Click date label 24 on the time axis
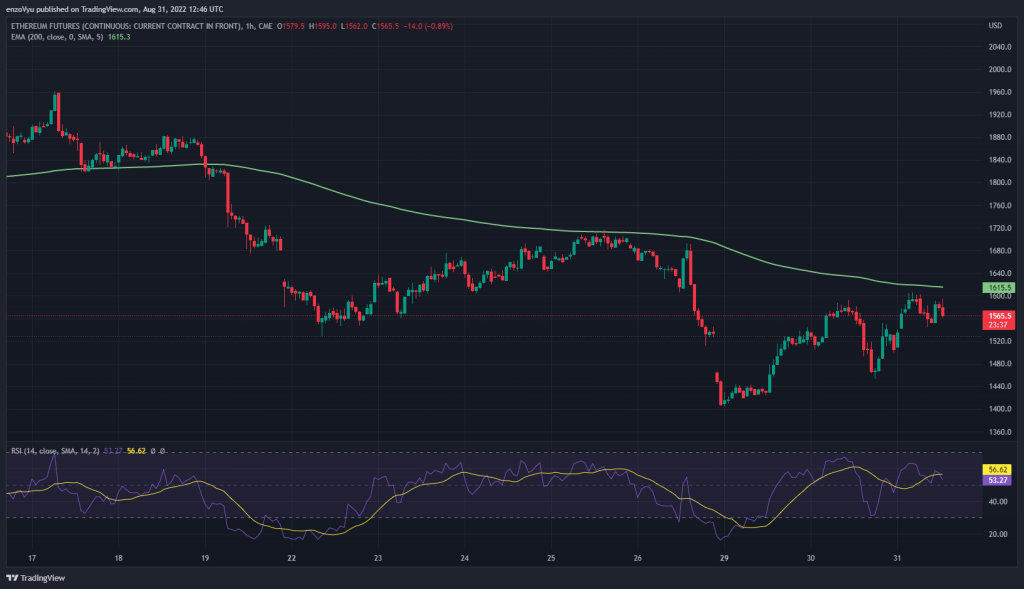This screenshot has height=589, width=1024. [464, 558]
